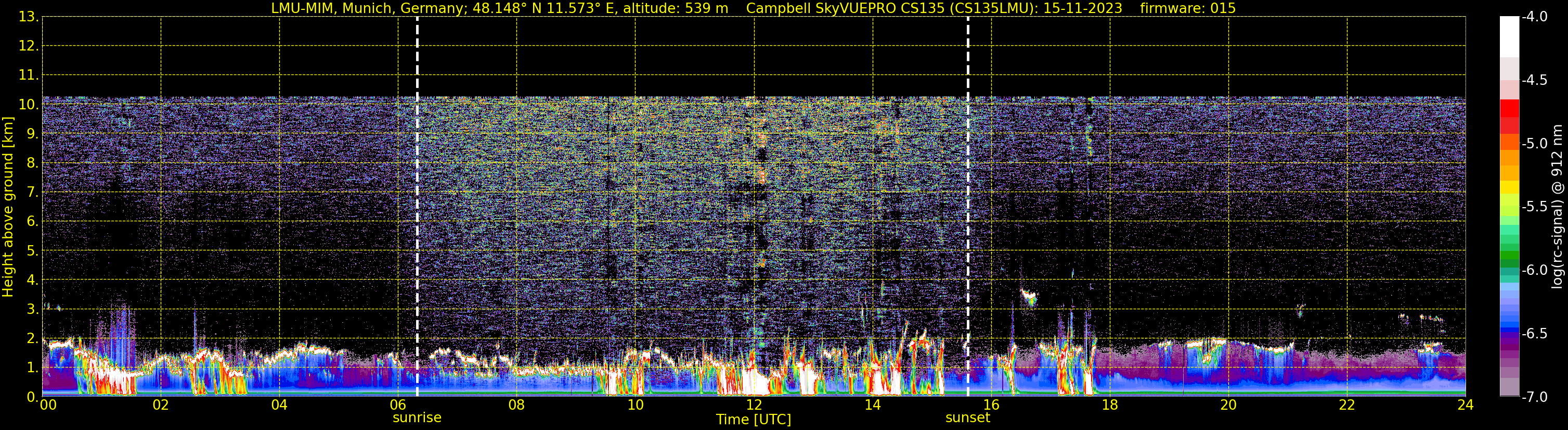The height and width of the screenshot is (430, 1568).
Task: Click the '5.' height tick label
Action: 32,250
